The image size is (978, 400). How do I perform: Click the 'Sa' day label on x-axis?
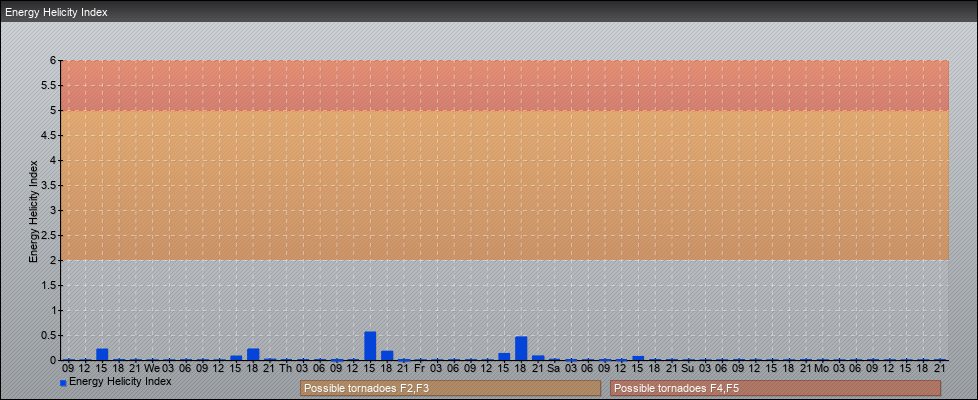tap(554, 368)
